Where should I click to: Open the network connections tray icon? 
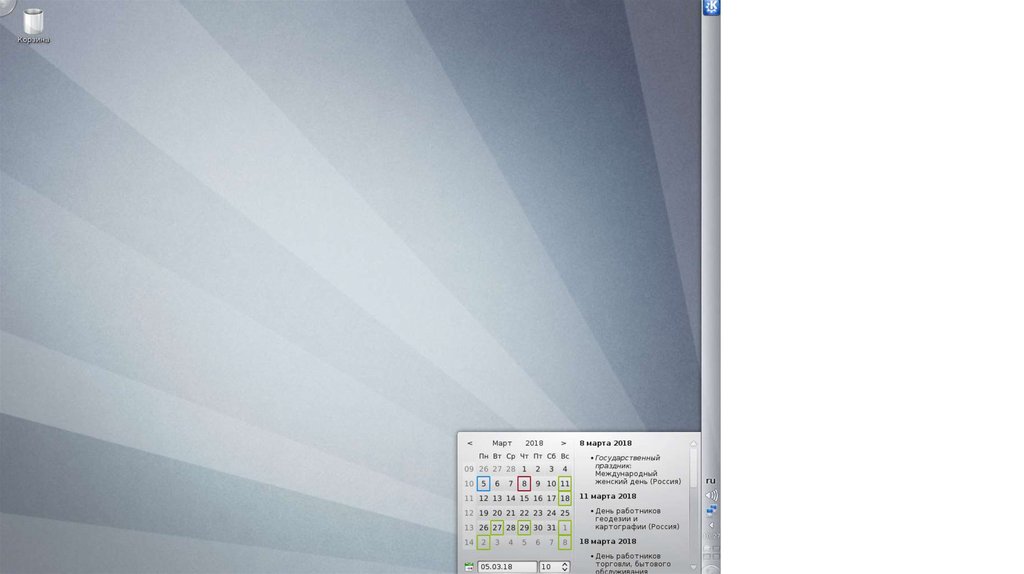pos(711,510)
